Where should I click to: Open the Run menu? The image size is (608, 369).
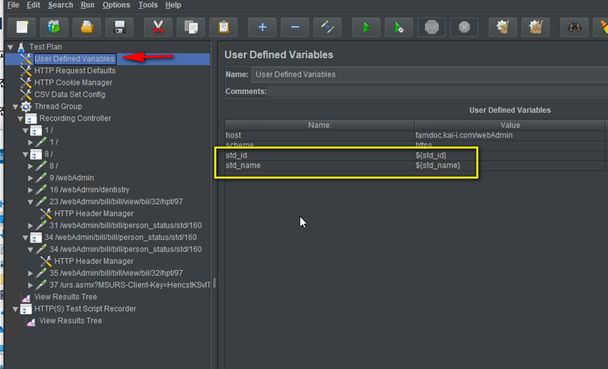88,5
